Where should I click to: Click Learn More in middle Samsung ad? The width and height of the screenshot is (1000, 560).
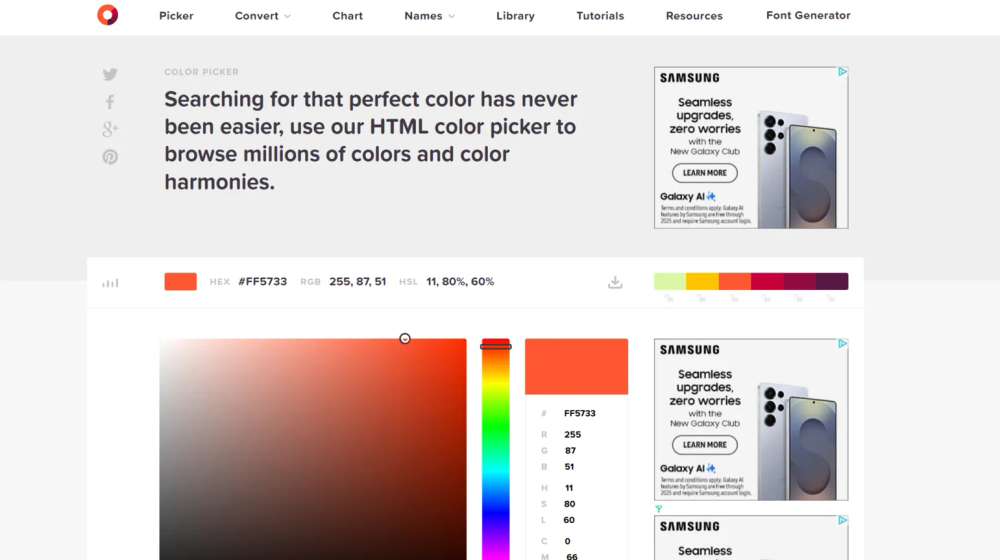(705, 445)
